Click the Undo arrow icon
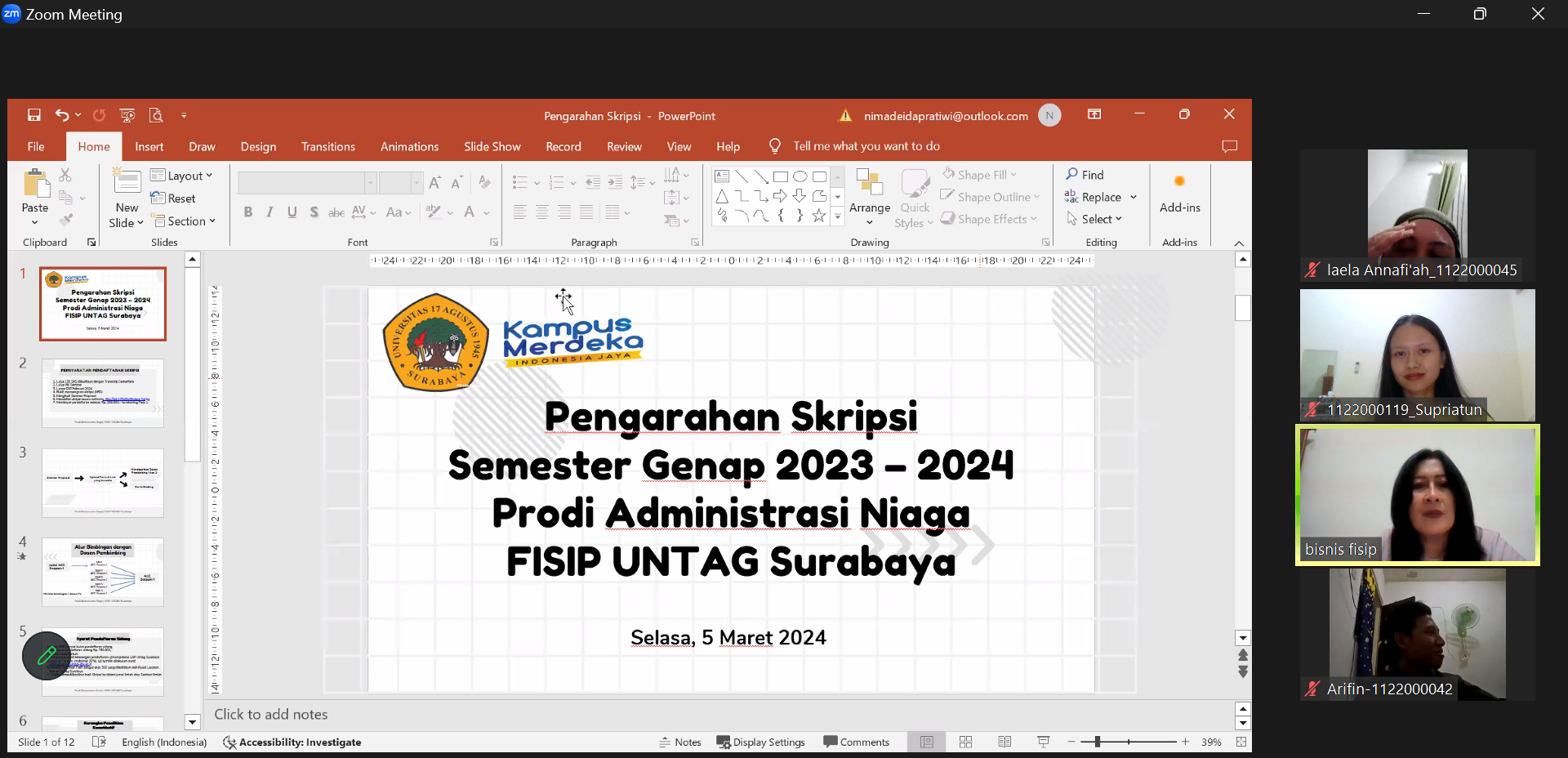1568x758 pixels. [62, 115]
